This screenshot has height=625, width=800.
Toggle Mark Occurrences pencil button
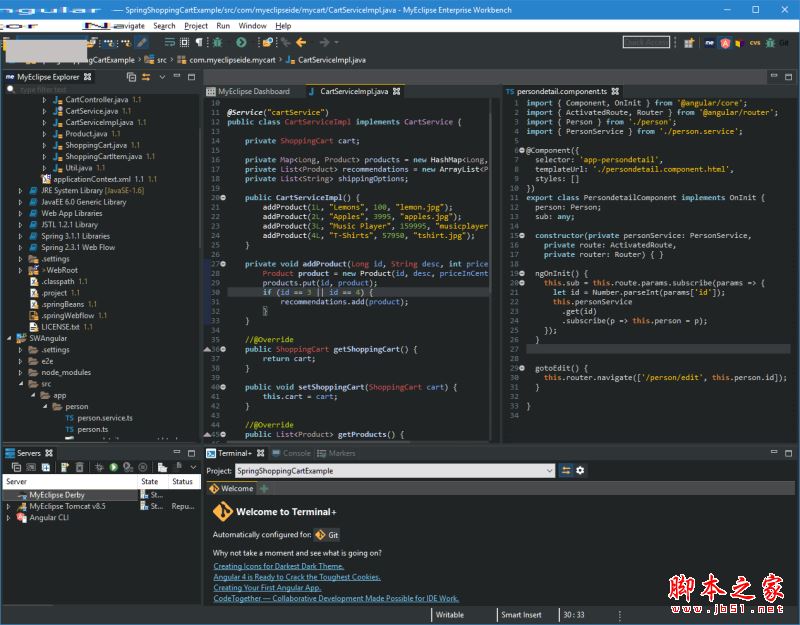(x=142, y=42)
